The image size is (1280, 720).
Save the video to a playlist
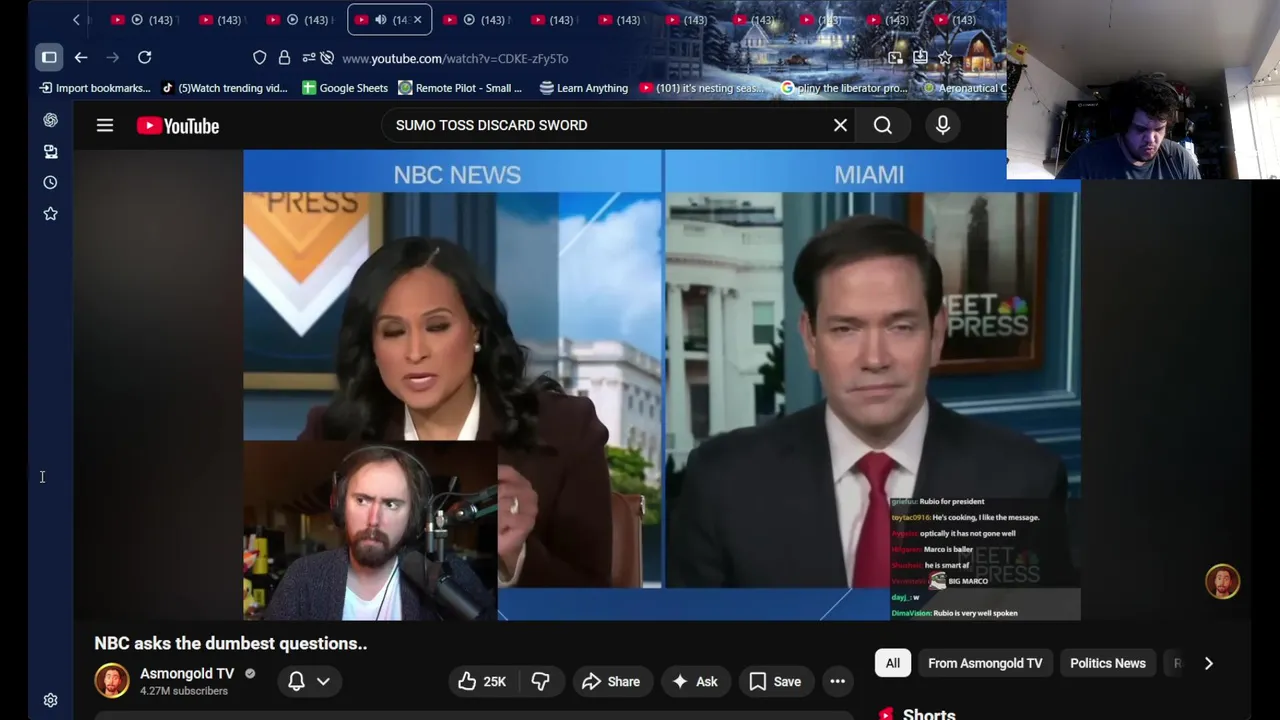[x=775, y=681]
